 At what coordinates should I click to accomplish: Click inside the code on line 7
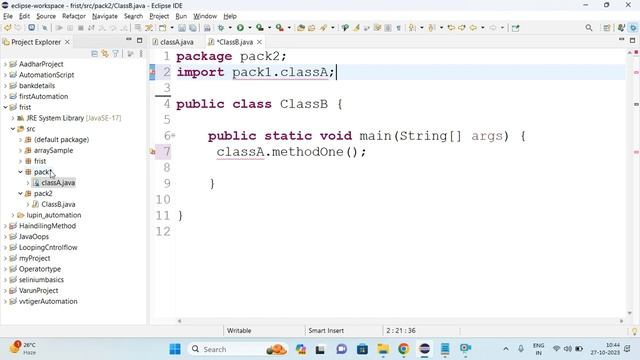click(x=291, y=152)
